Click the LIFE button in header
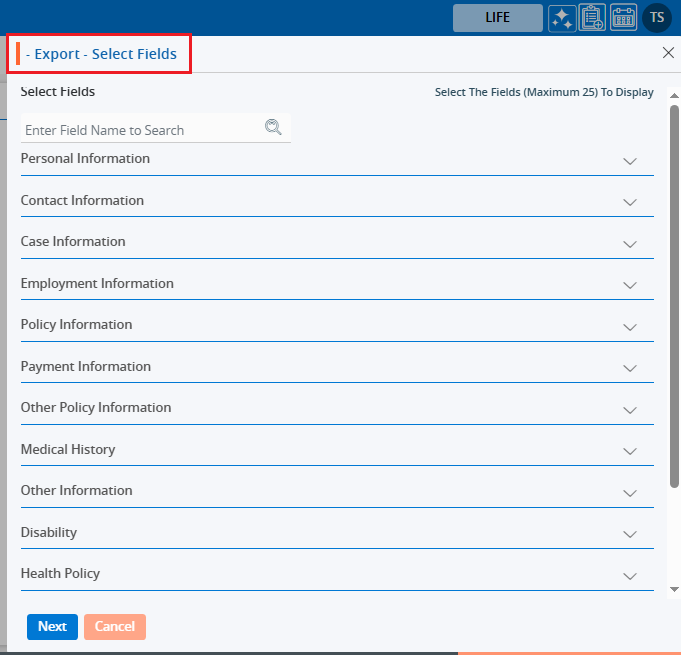This screenshot has width=681, height=655. click(497, 17)
